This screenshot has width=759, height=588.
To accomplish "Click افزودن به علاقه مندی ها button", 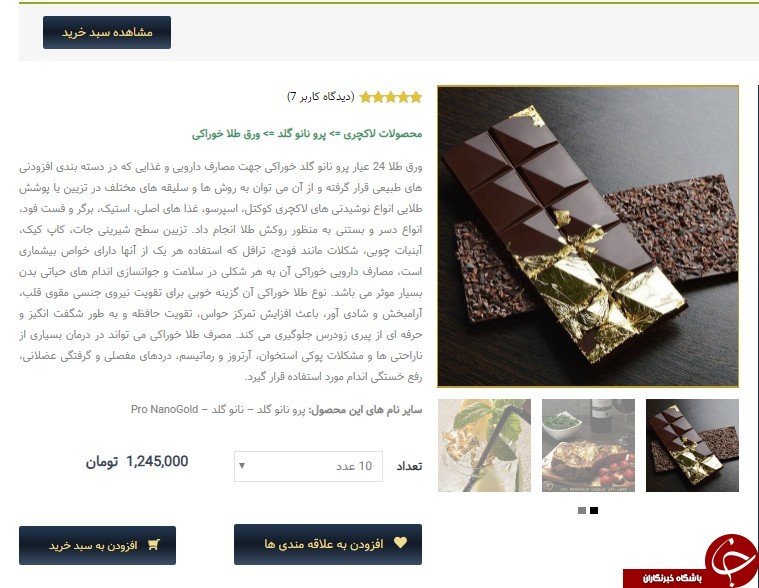I will point(328,544).
